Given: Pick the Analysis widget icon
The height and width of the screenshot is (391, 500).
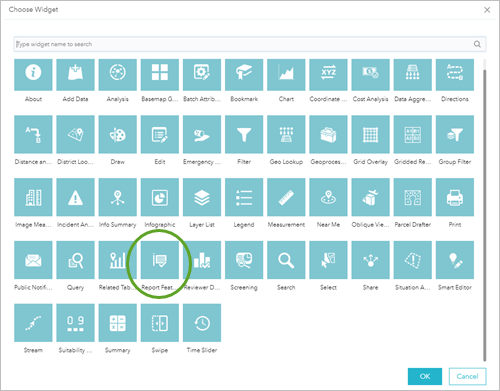Looking at the screenshot, I should pyautogui.click(x=117, y=75).
